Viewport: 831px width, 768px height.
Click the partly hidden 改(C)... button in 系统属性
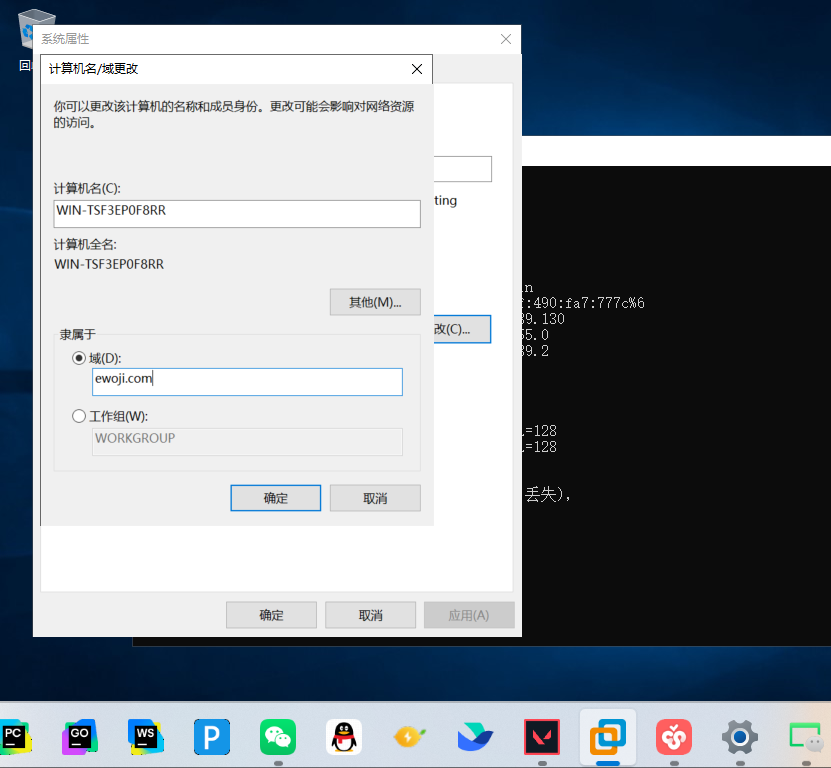coord(462,329)
